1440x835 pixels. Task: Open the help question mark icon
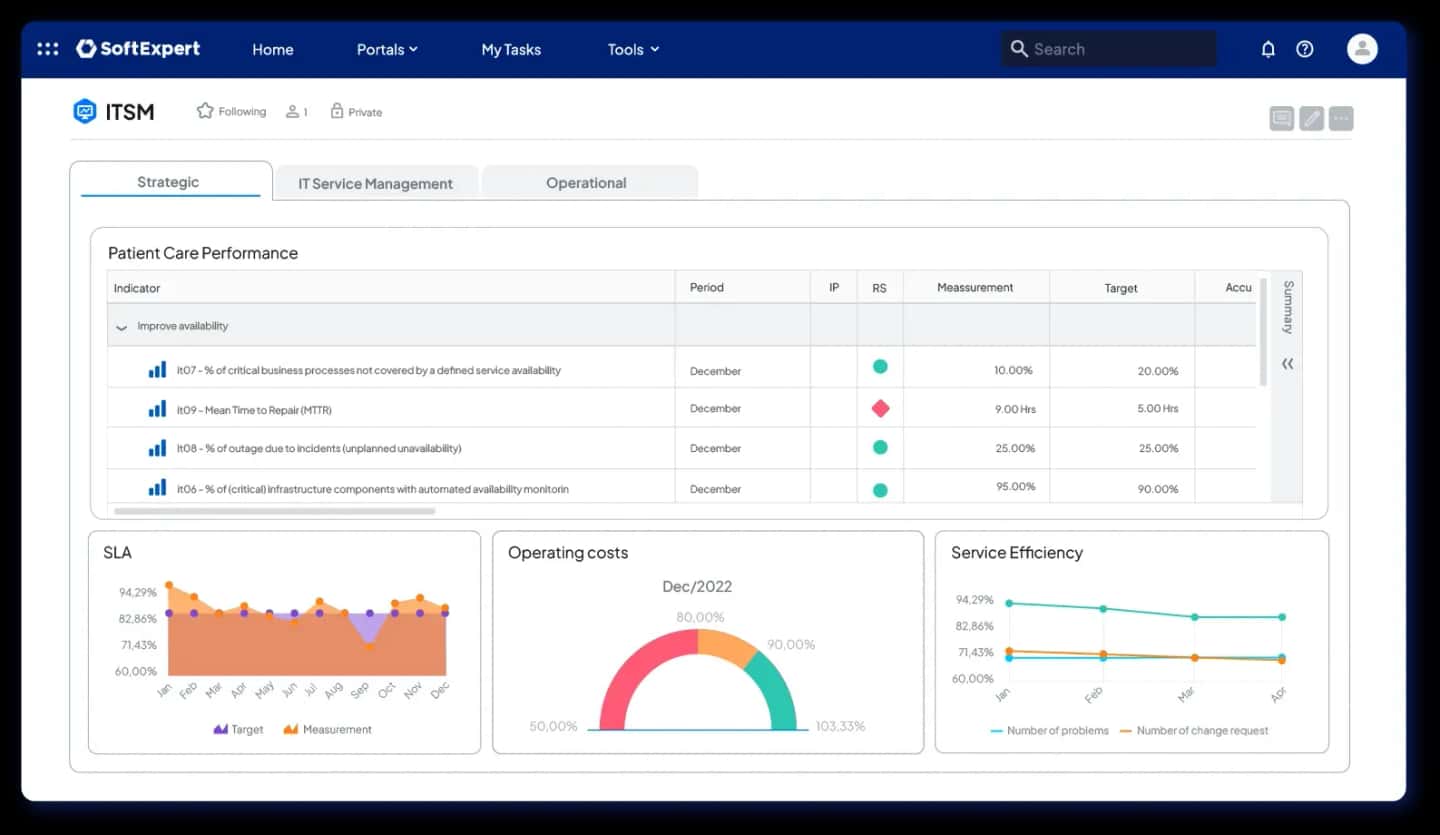tap(1305, 49)
